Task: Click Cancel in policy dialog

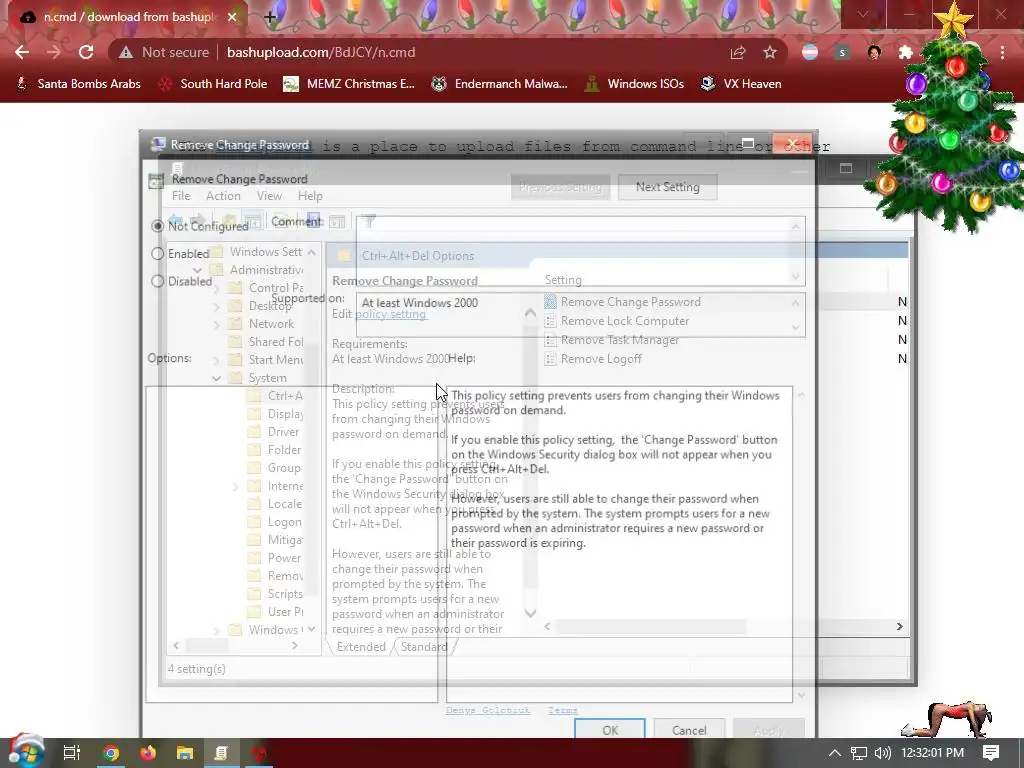Action: [x=689, y=729]
